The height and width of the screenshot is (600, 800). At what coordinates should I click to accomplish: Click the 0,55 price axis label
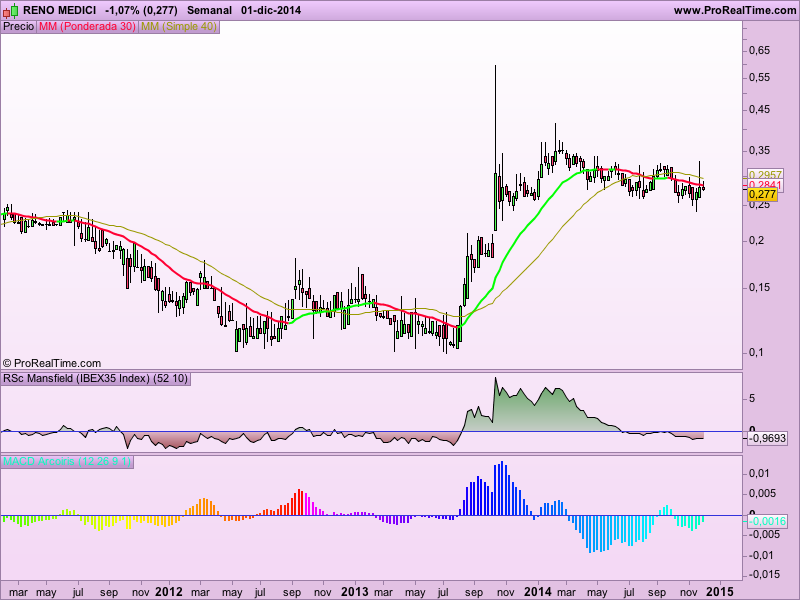(760, 78)
